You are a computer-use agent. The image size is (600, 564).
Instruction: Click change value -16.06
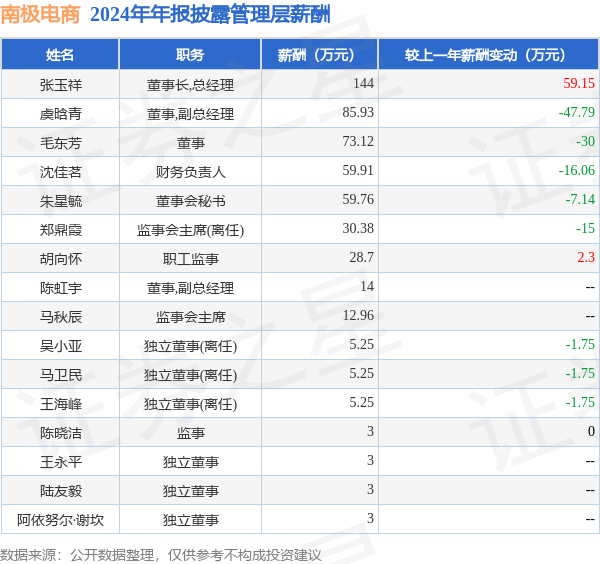pos(577,170)
